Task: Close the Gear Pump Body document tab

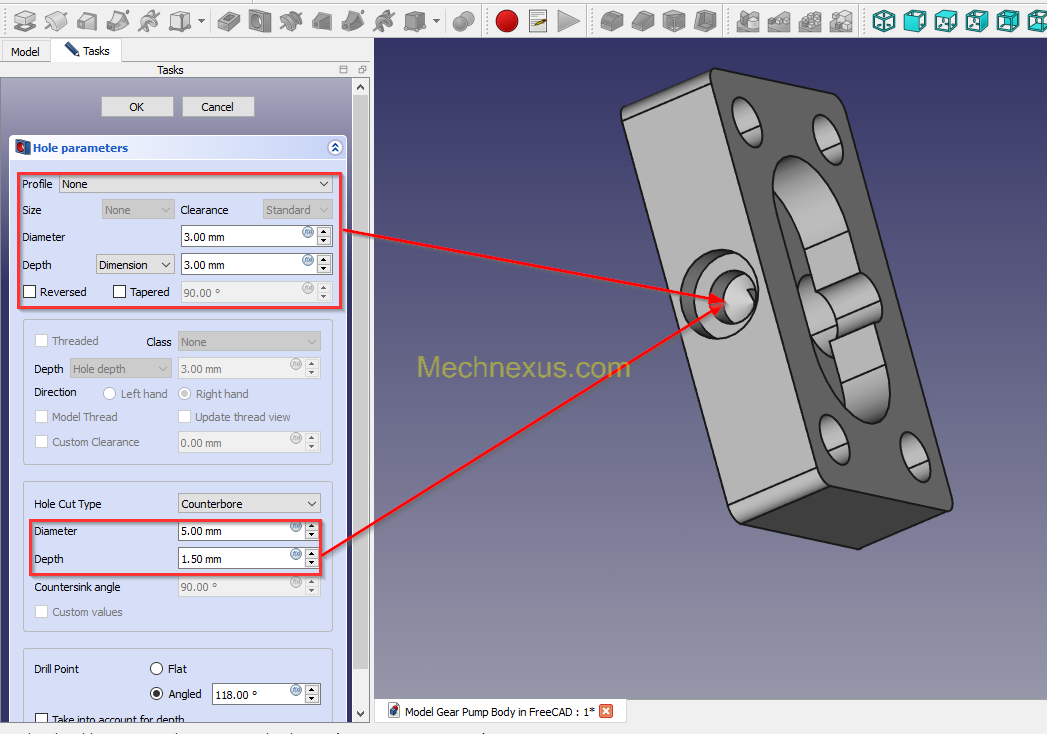Action: (x=606, y=711)
